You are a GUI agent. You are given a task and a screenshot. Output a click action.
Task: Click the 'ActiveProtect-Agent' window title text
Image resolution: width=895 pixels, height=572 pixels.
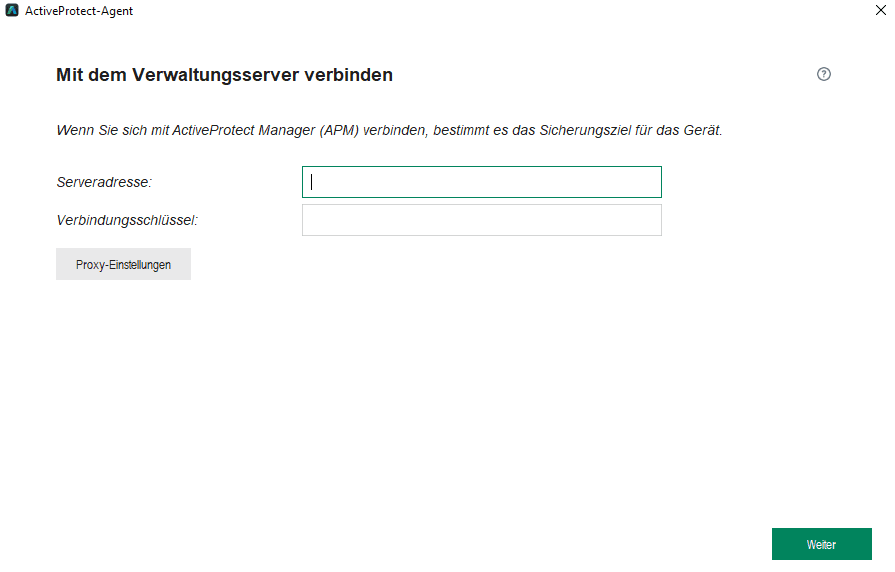(x=79, y=11)
